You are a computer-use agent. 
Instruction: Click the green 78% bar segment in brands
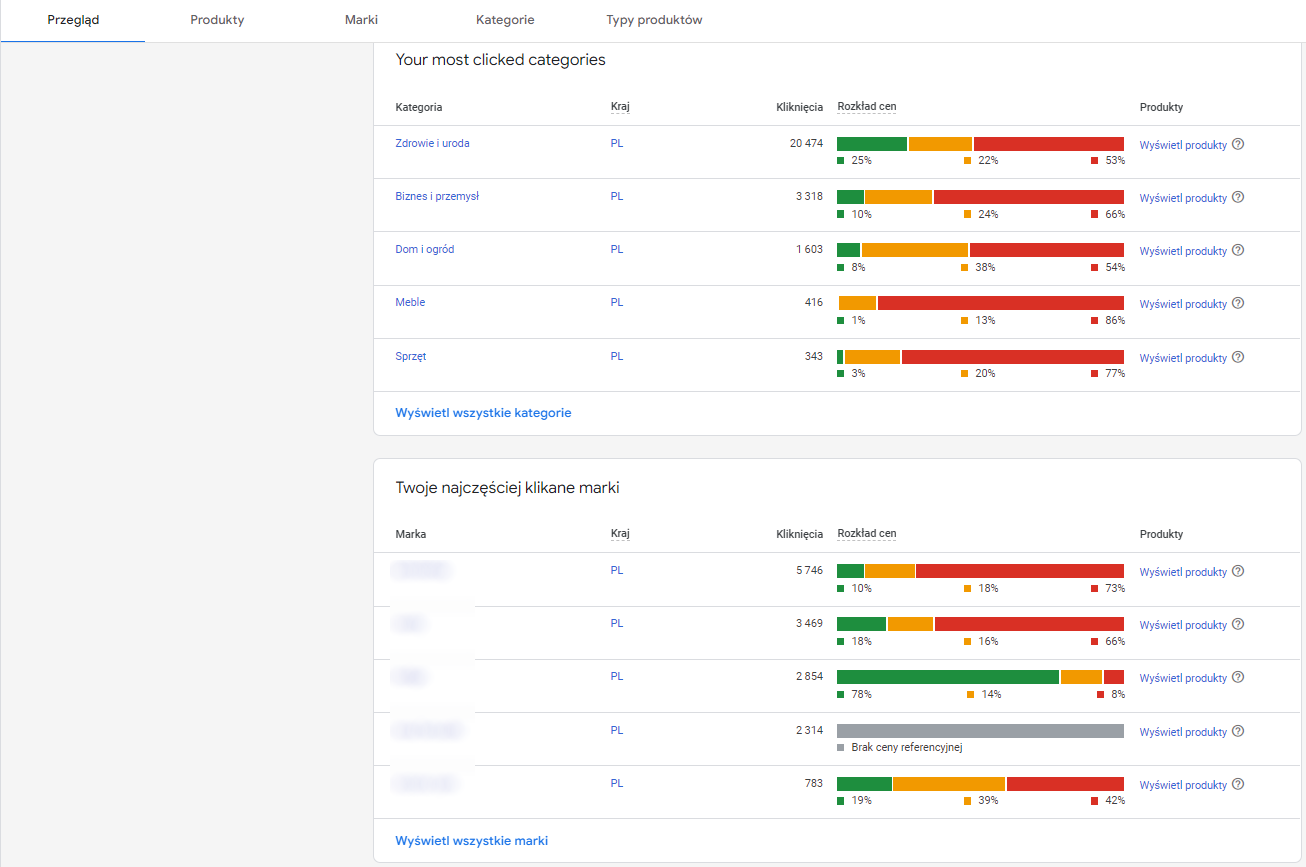point(948,677)
